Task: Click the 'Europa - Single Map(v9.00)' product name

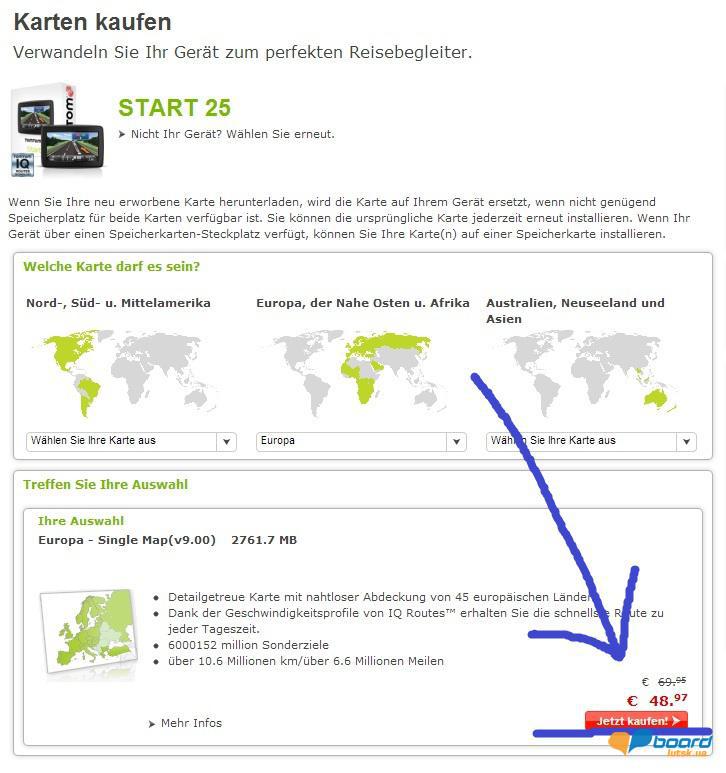Action: pyautogui.click(x=127, y=540)
